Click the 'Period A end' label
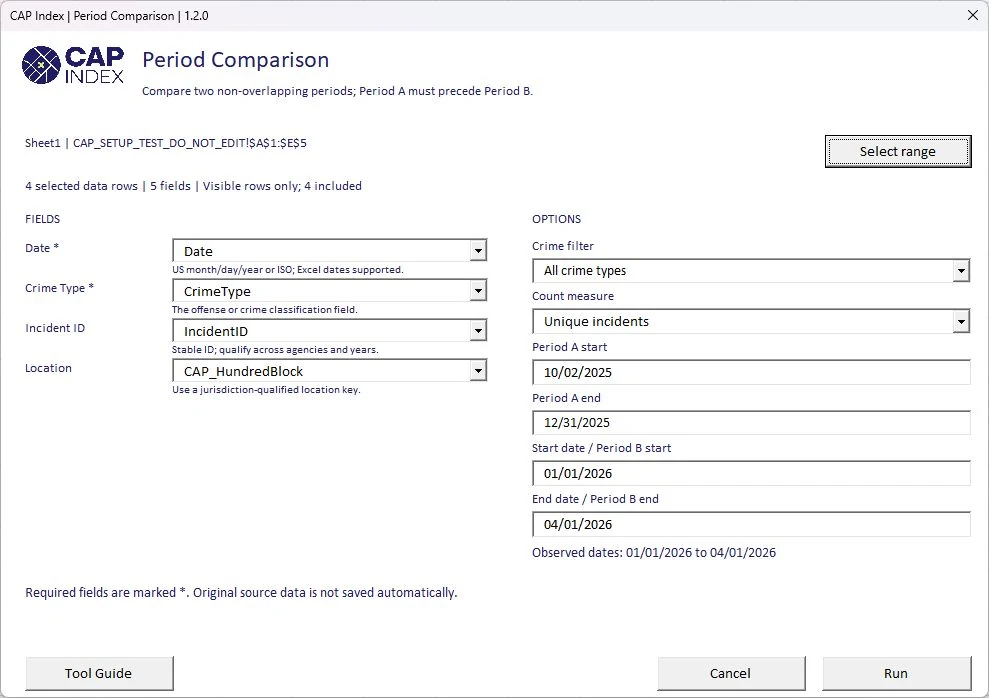Image resolution: width=989 pixels, height=698 pixels. point(566,398)
